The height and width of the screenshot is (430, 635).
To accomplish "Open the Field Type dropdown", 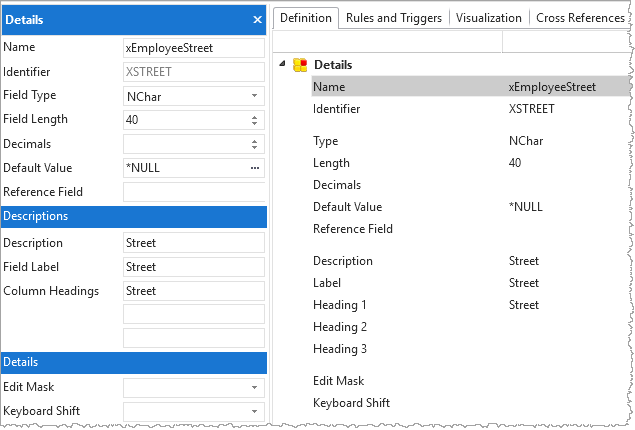I will (x=255, y=96).
